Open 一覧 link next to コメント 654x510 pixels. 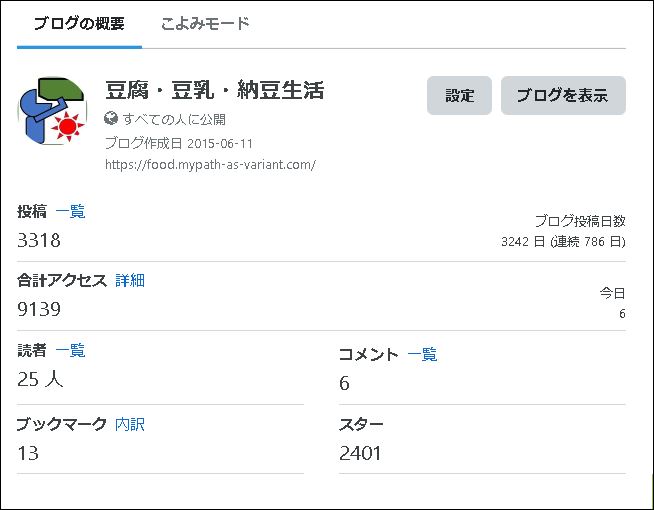click(422, 354)
